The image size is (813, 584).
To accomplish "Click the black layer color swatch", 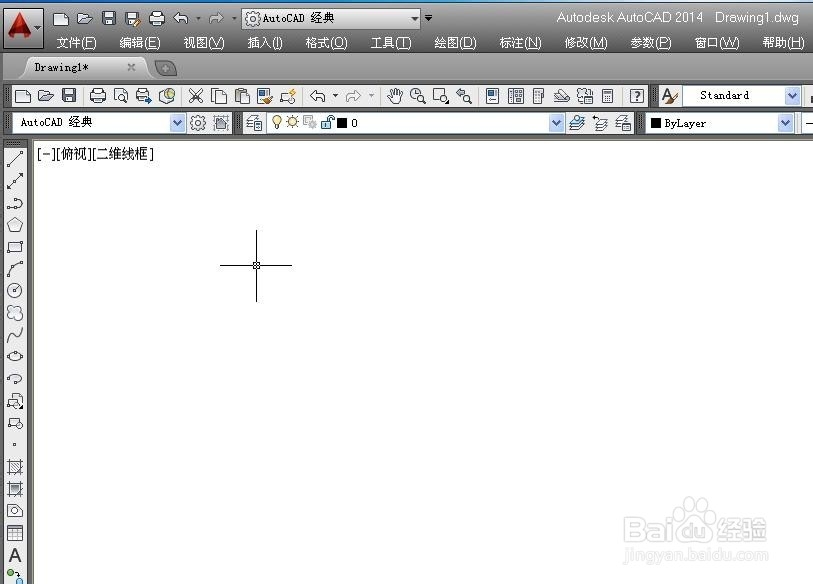I will coord(342,122).
